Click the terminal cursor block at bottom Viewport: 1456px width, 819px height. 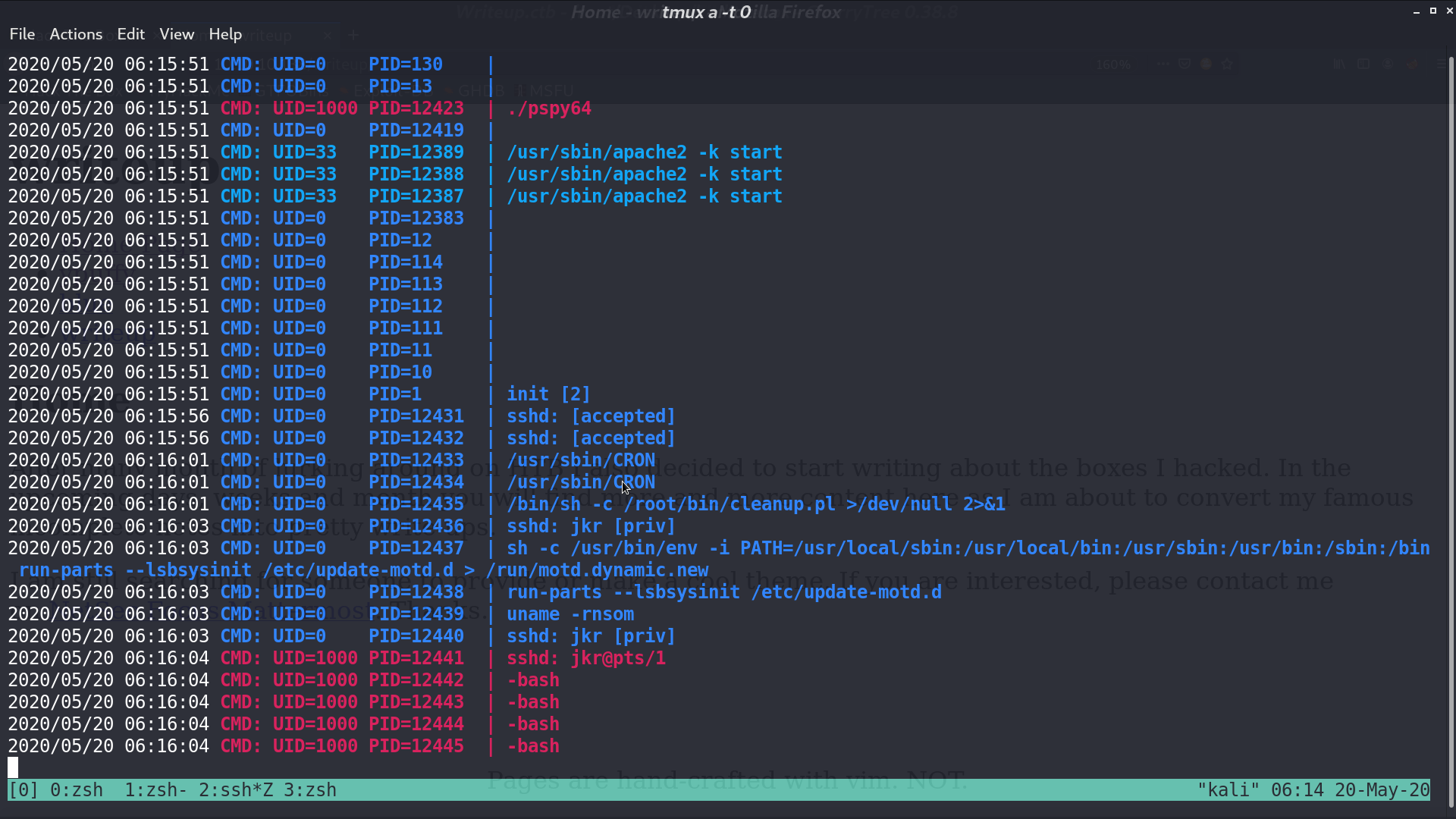pyautogui.click(x=13, y=767)
